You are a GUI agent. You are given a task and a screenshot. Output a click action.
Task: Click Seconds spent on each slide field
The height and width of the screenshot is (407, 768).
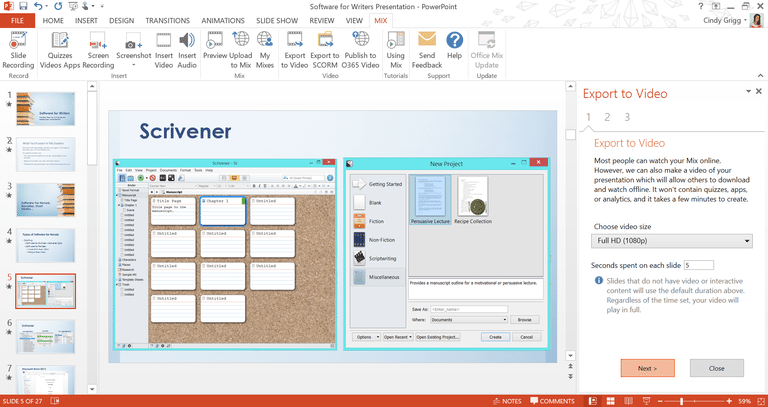698,265
